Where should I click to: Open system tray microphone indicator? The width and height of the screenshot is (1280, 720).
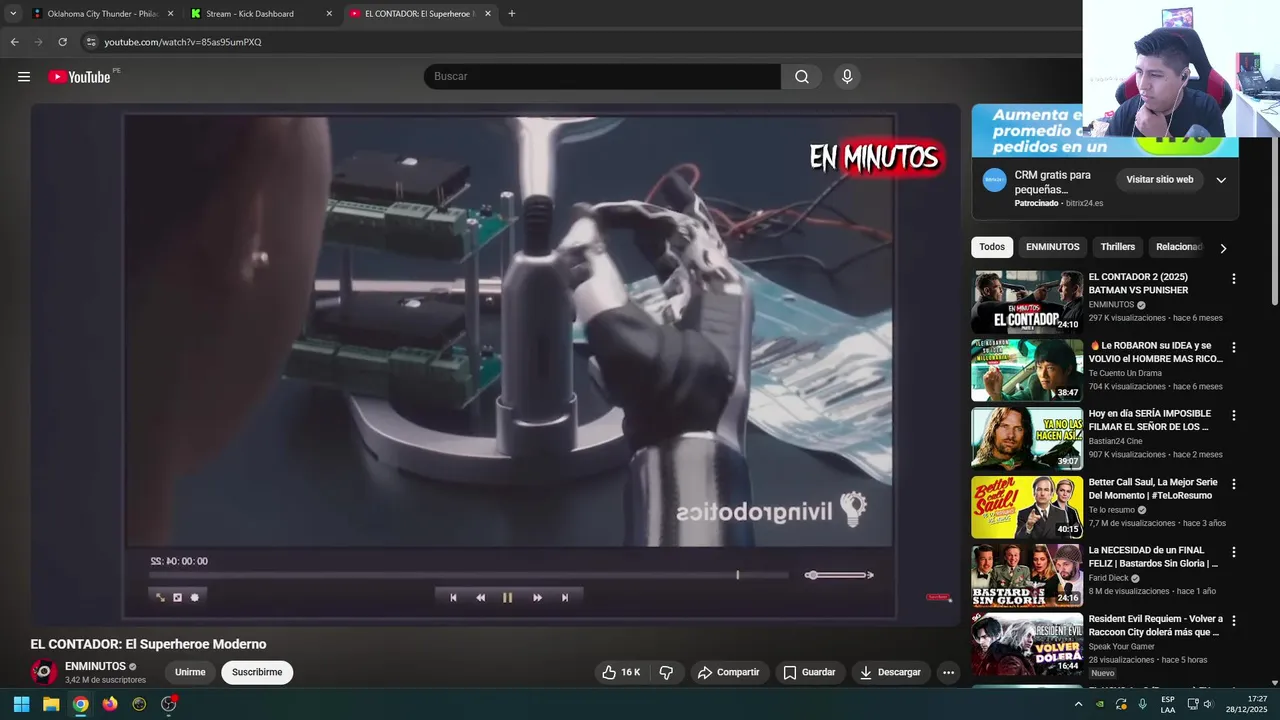(1143, 704)
